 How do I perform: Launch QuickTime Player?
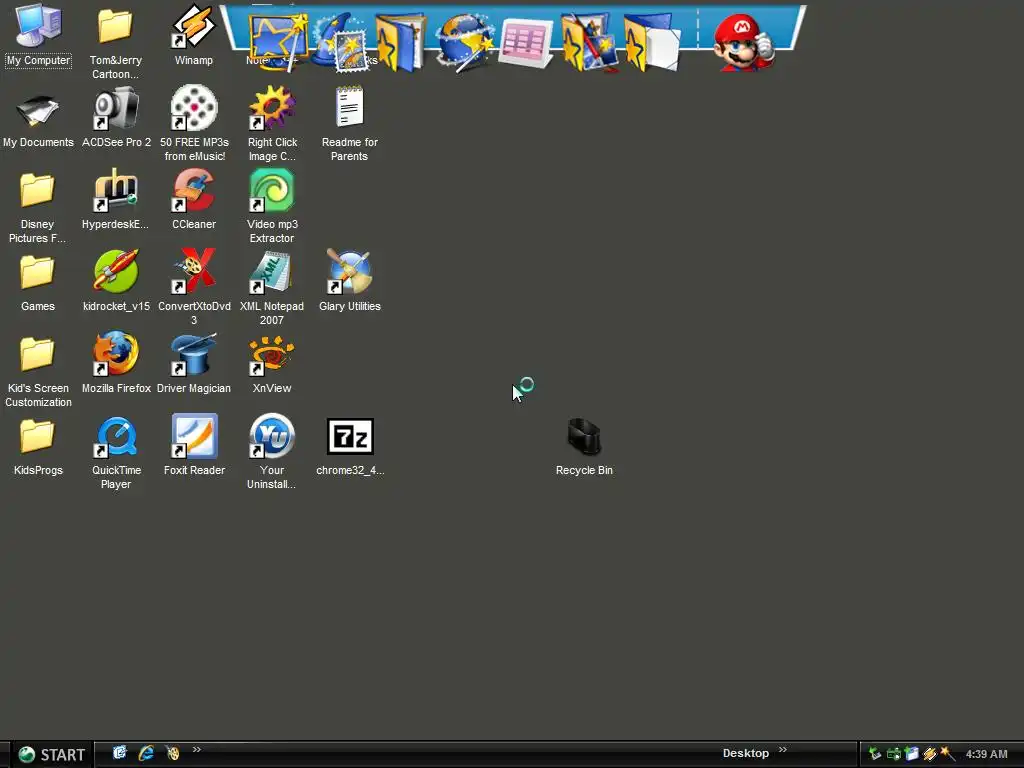116,453
